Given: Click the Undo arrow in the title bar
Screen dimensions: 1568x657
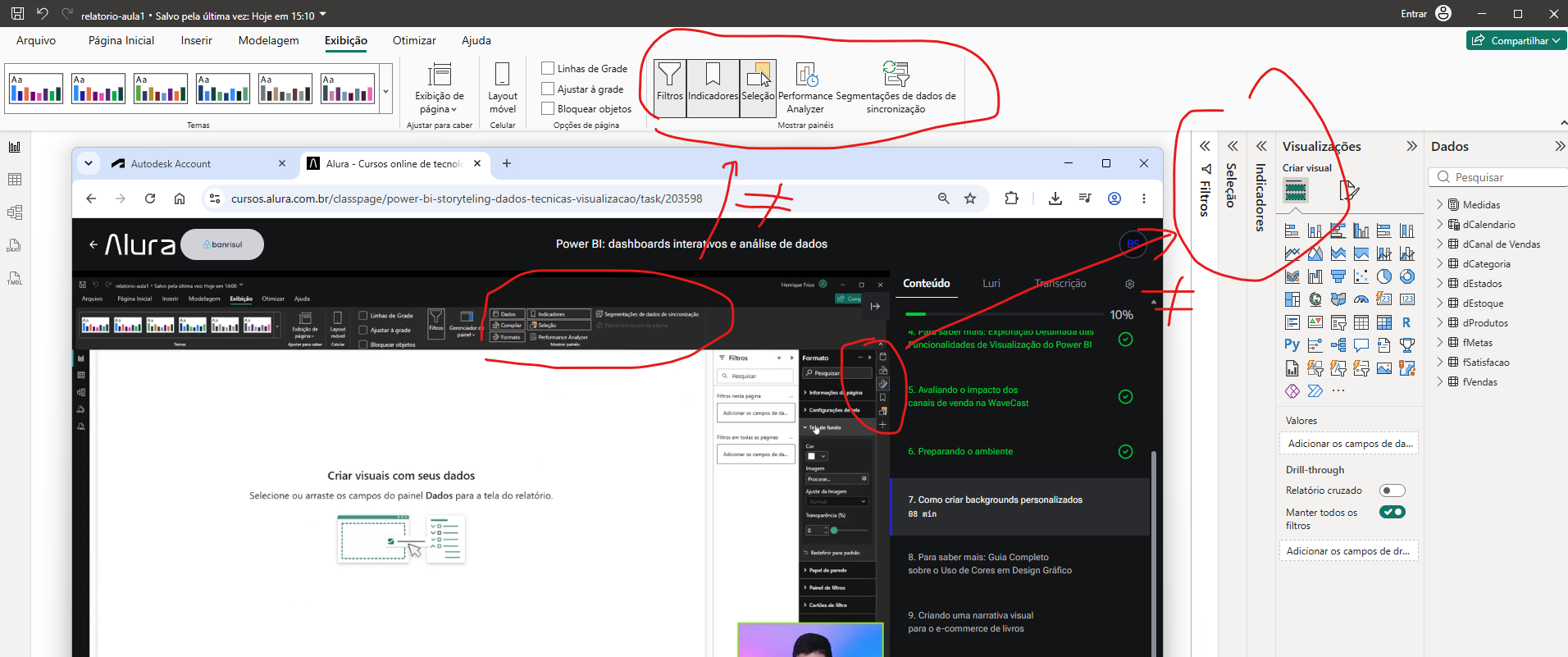Looking at the screenshot, I should tap(42, 14).
